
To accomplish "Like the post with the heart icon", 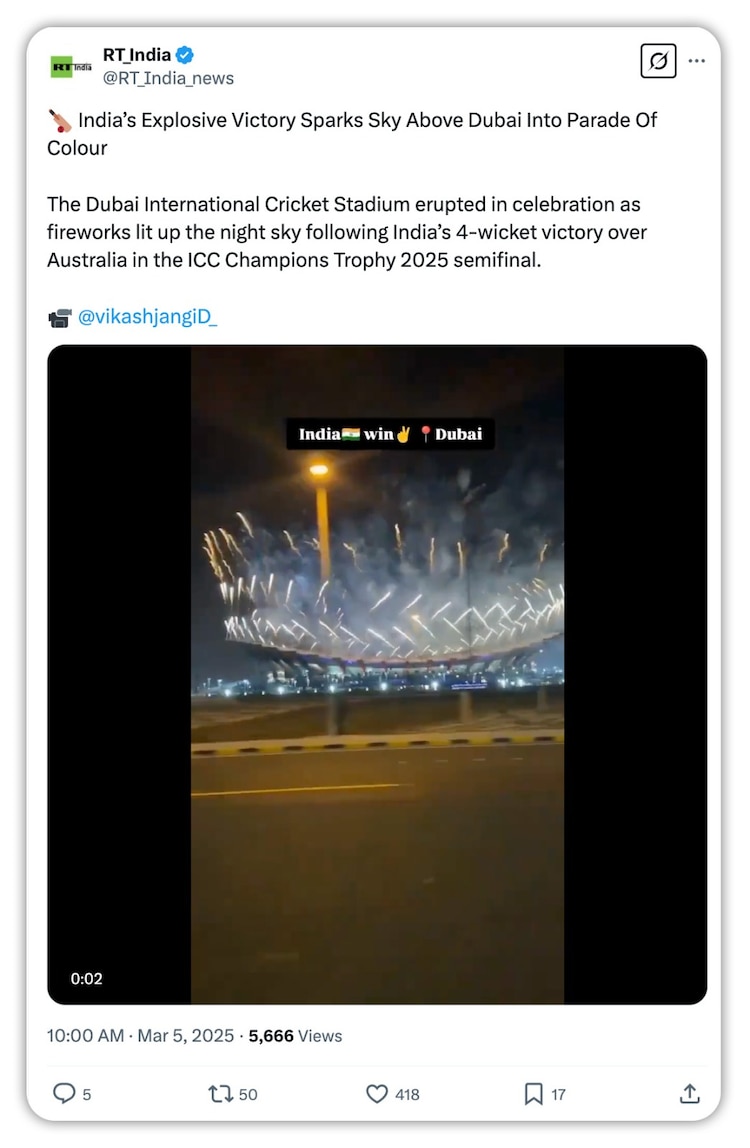I will [x=377, y=1094].
